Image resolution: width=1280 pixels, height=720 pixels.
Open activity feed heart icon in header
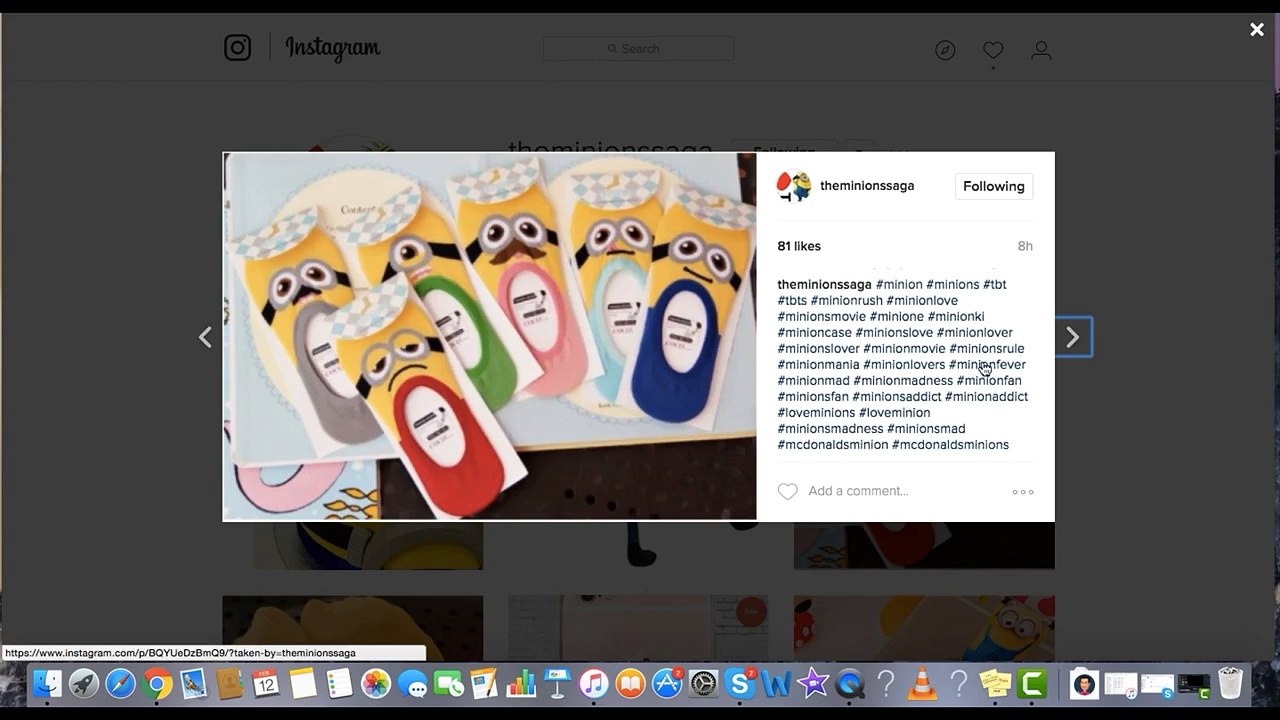993,50
